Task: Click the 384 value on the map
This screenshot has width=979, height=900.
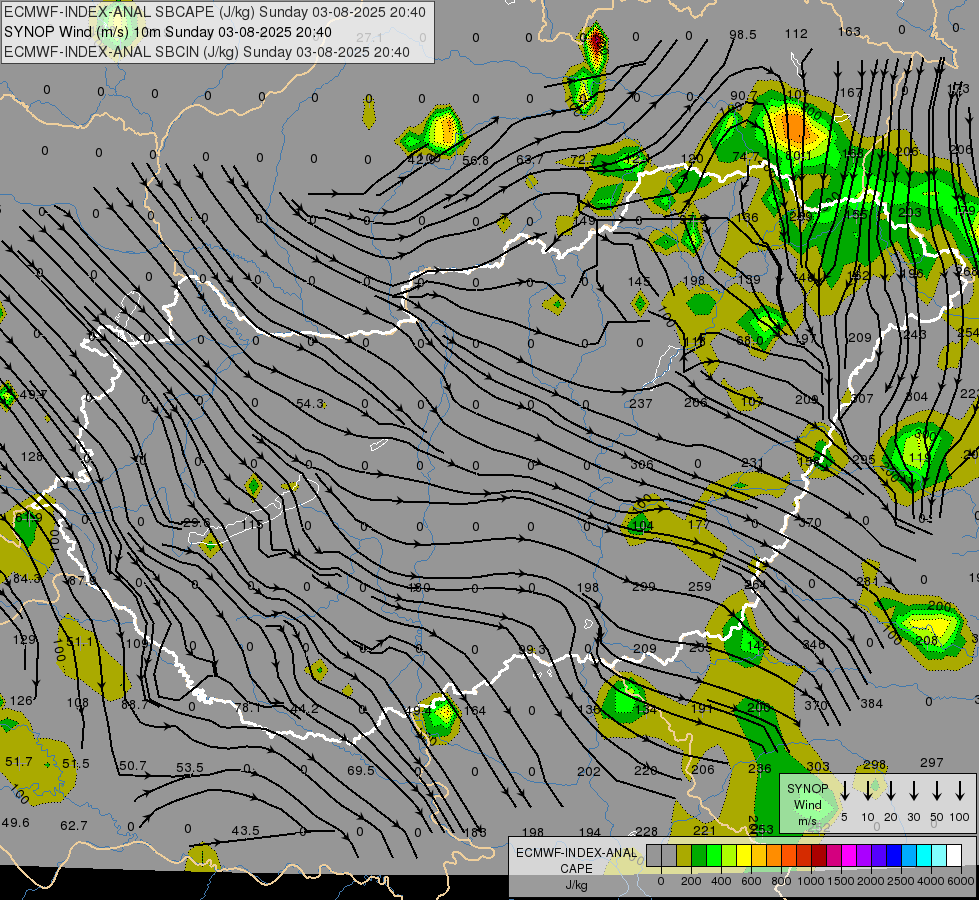Action: click(x=871, y=704)
